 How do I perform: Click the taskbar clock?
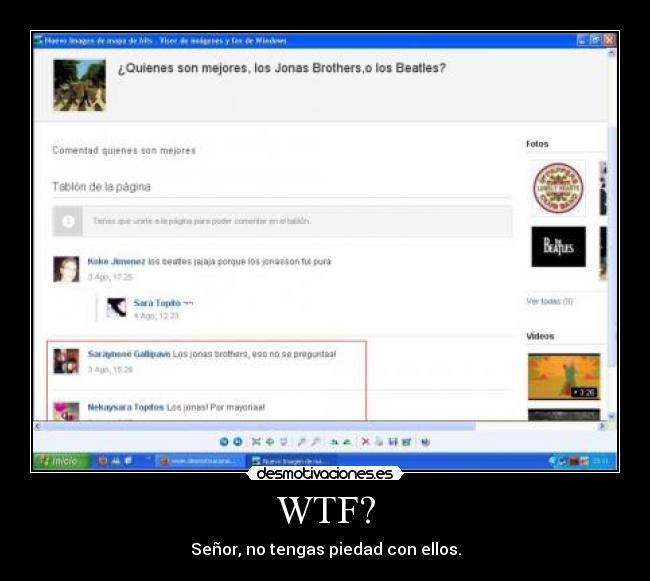click(600, 461)
